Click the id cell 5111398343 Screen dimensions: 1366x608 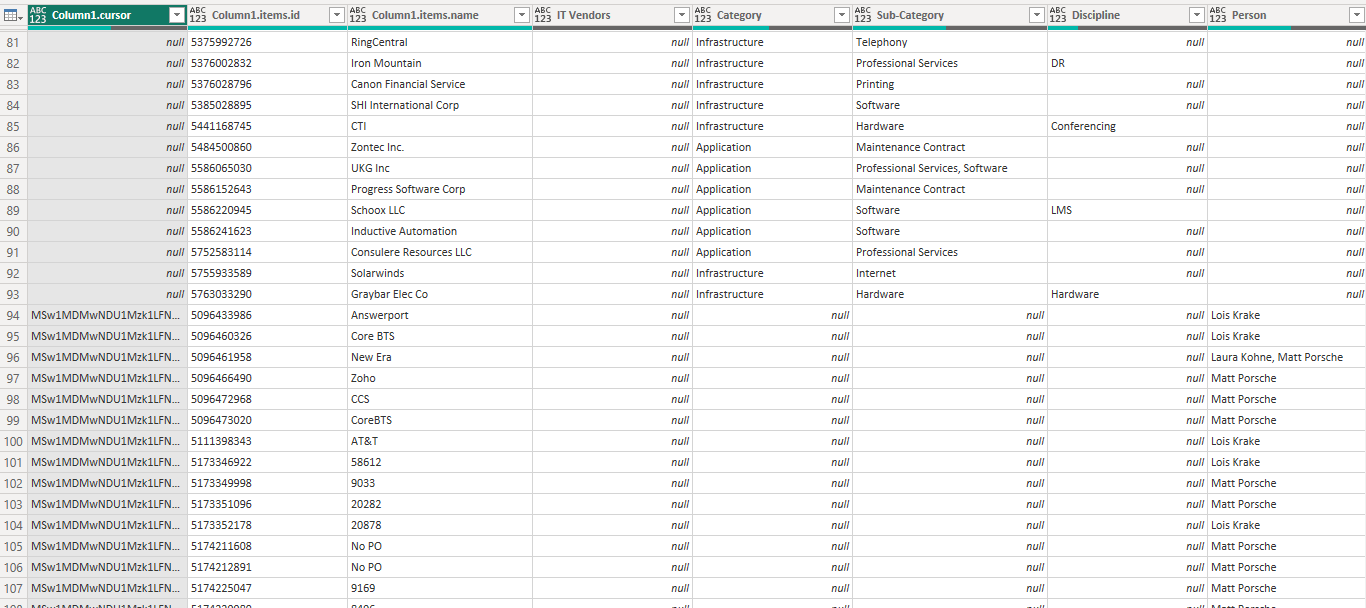(x=267, y=441)
